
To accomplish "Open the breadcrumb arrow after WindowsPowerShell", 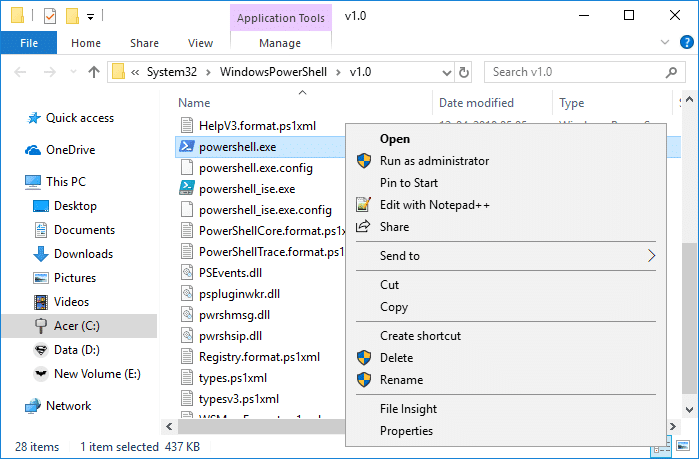I will point(338,72).
